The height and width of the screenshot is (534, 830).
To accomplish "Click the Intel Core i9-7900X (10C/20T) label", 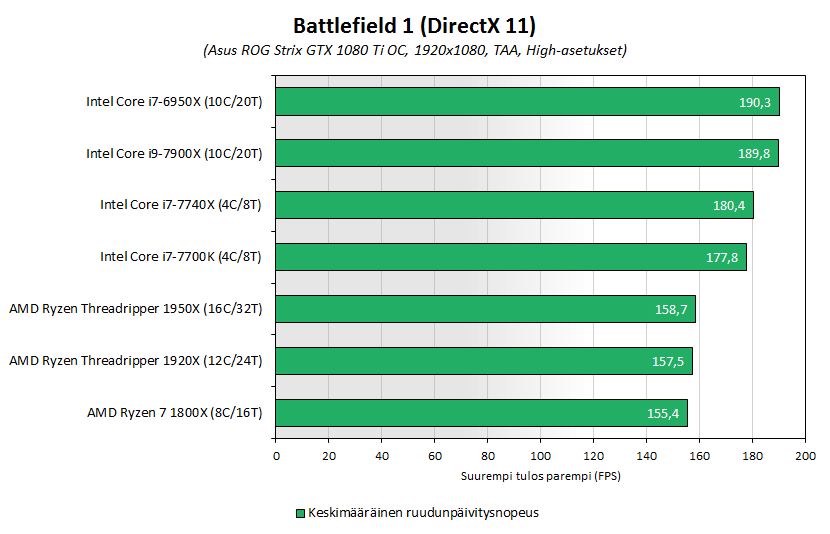I will coord(174,153).
